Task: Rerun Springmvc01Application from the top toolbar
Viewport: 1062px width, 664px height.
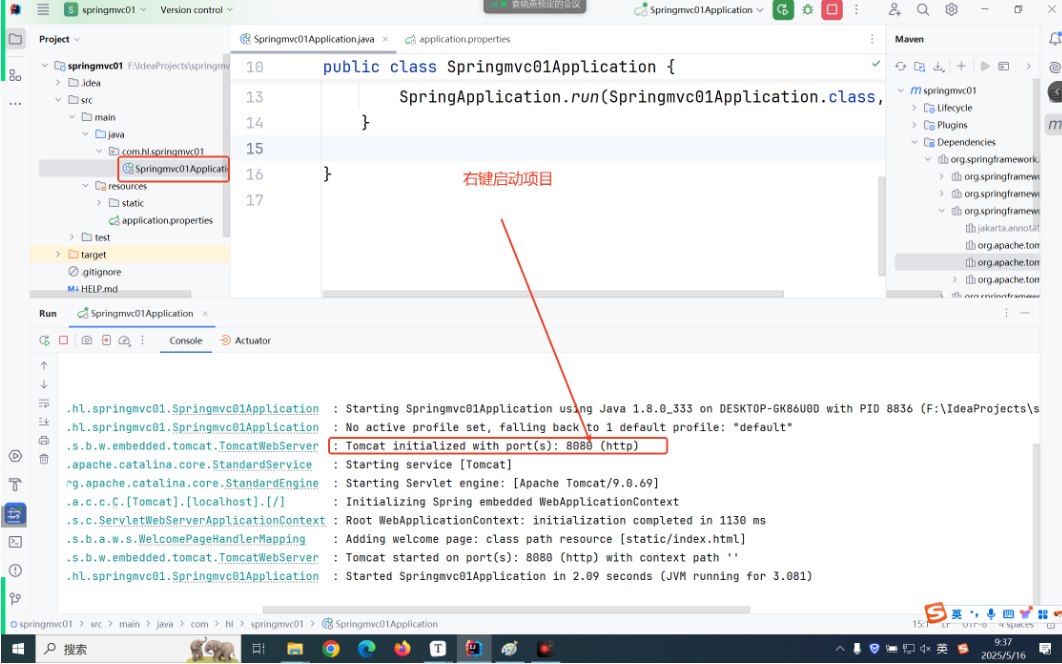Action: click(783, 9)
